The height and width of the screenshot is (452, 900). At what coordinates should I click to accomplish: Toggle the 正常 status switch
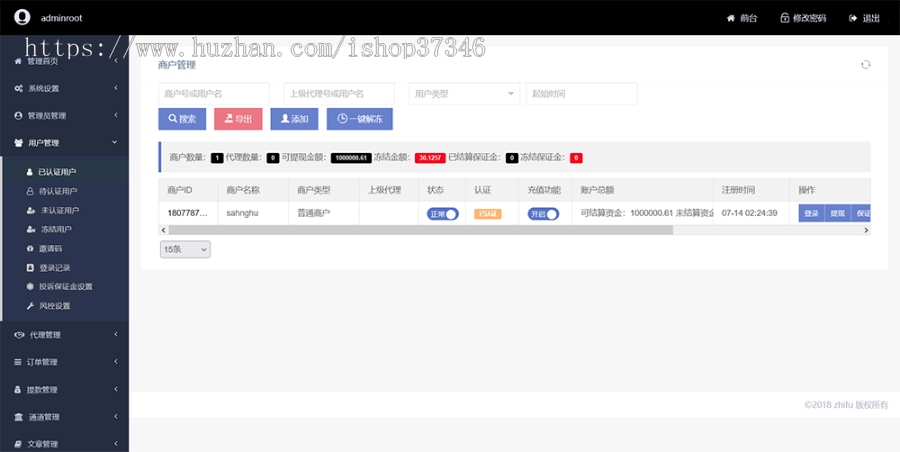[x=443, y=214]
